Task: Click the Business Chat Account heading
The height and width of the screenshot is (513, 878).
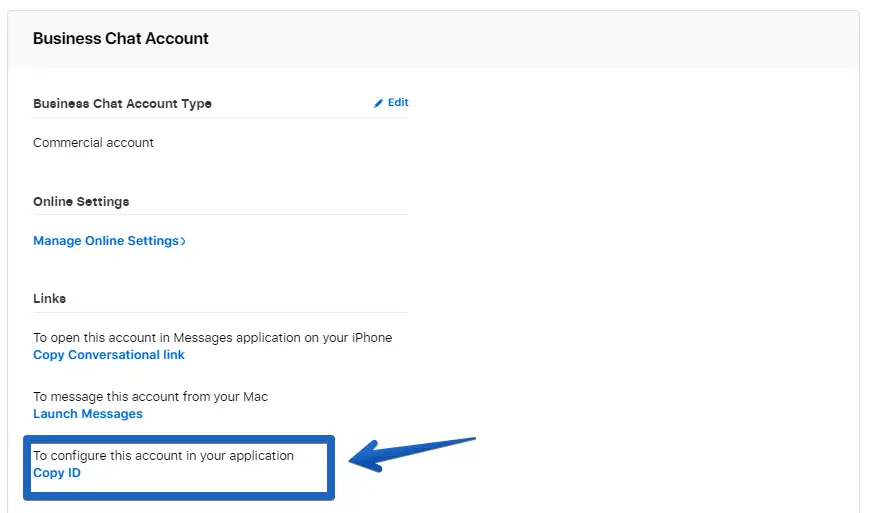Action: 121,39
